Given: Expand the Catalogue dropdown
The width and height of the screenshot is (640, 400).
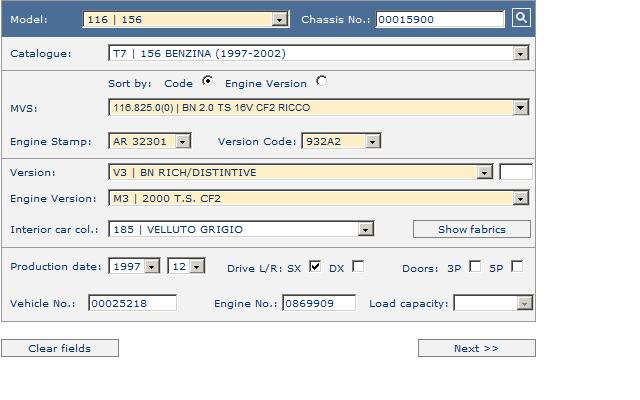Looking at the screenshot, I should [520, 54].
